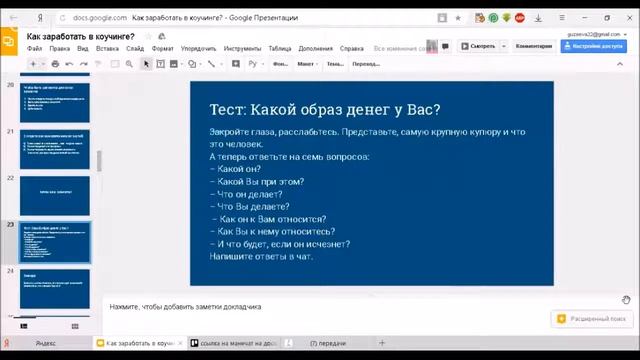Open the Тема theme button
The image size is (640, 360).
click(x=335, y=64)
